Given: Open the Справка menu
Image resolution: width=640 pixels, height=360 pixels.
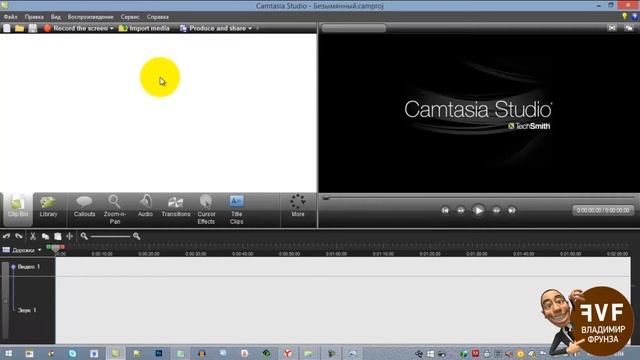Looking at the screenshot, I should tap(158, 17).
